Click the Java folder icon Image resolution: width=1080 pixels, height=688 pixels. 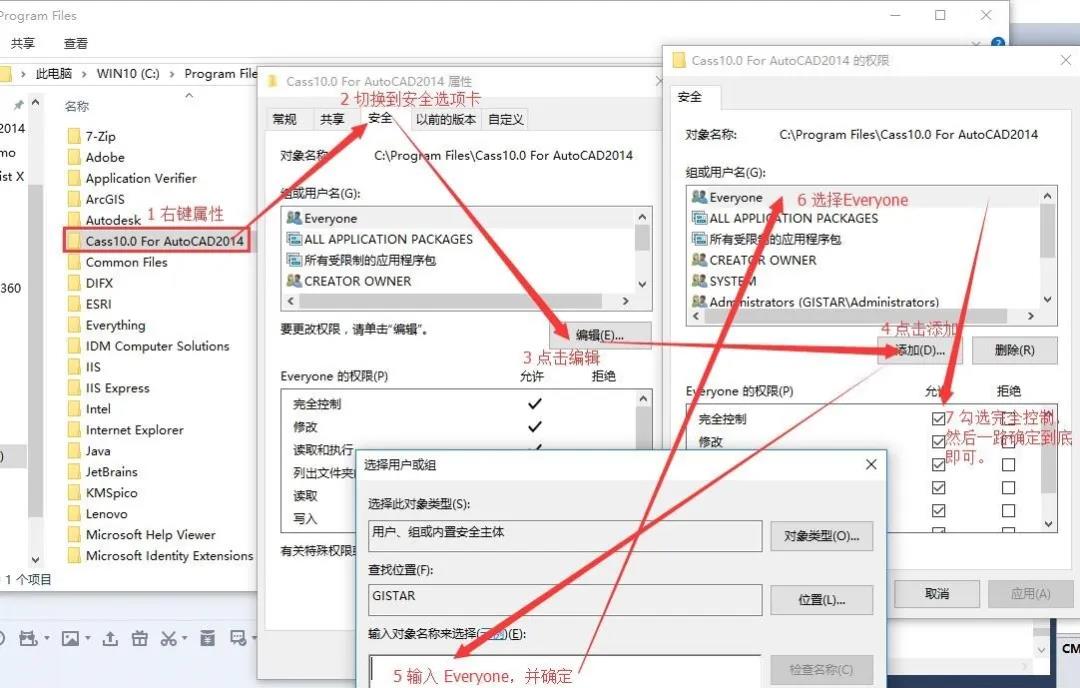(x=74, y=450)
